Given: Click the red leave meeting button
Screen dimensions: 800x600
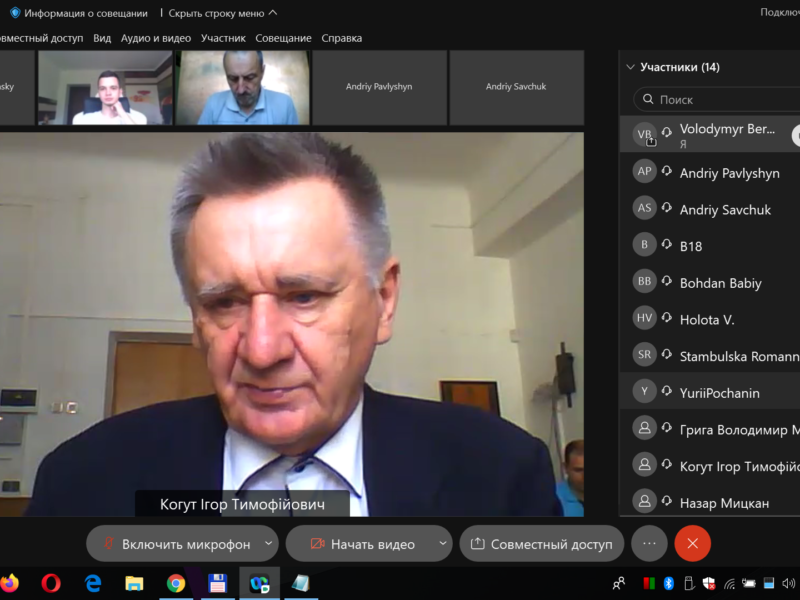Looking at the screenshot, I should [692, 543].
